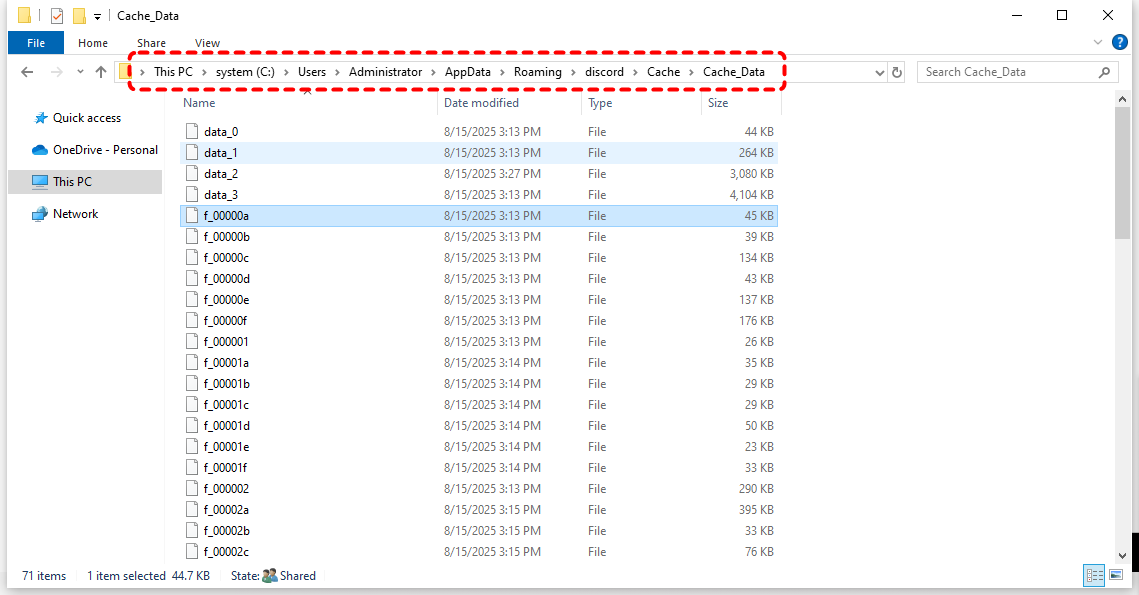Click the OneDrive cloud icon
The width and height of the screenshot is (1139, 595).
pos(39,150)
